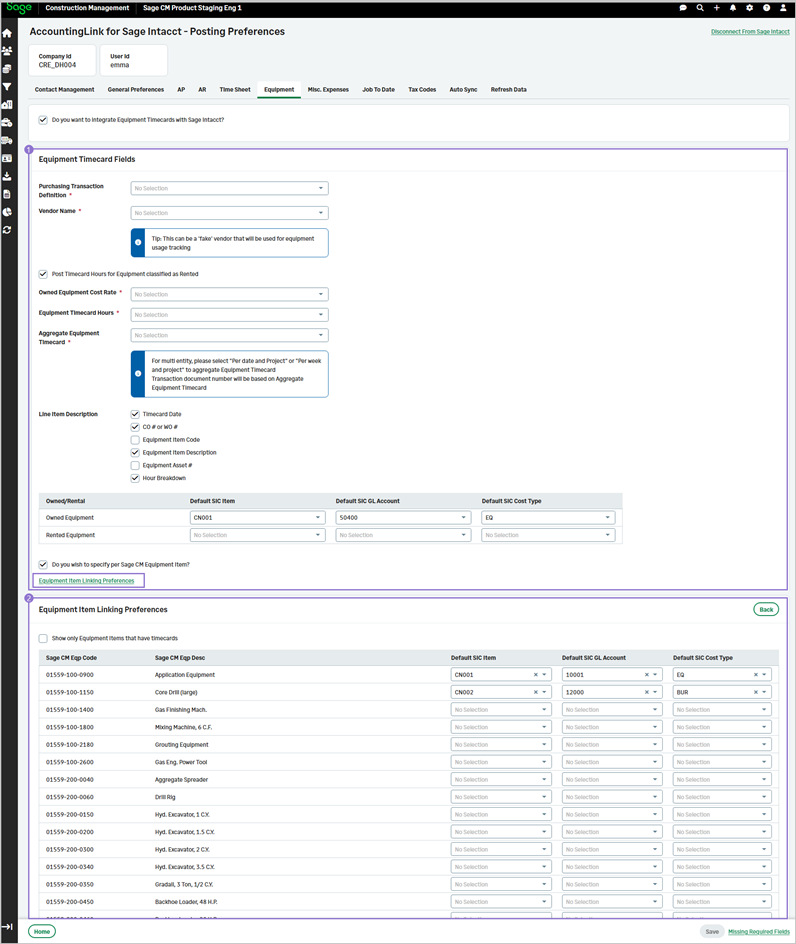The height and width of the screenshot is (944, 796).
Task: Check Show only Equipment Items with timecards
Action: (43, 638)
